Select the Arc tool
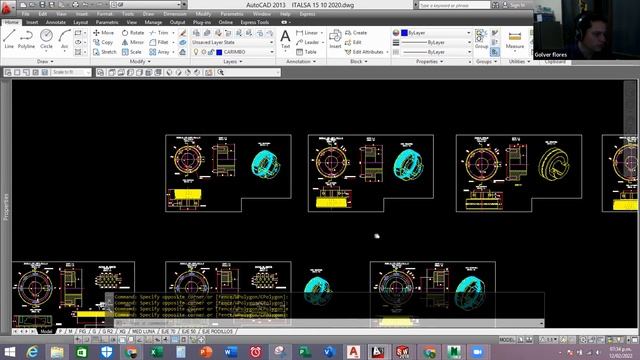The image size is (640, 360). 64,39
